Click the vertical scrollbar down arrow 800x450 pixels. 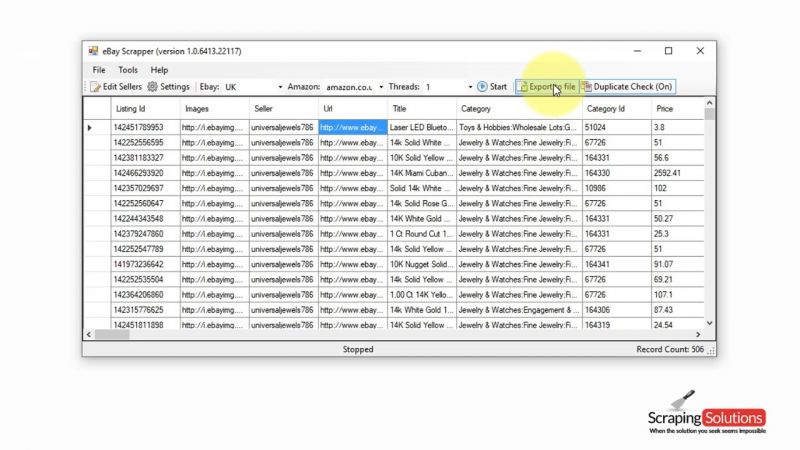709,323
